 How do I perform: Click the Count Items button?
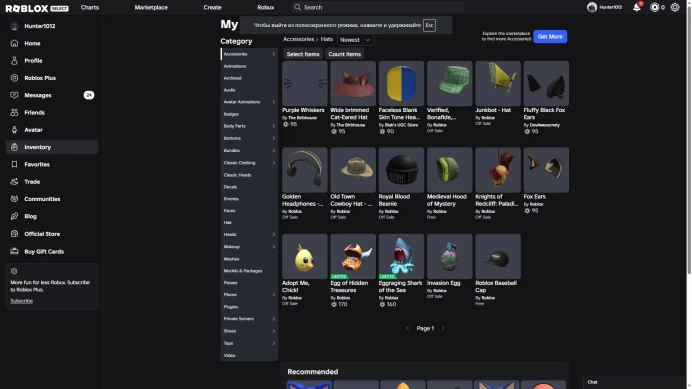pyautogui.click(x=345, y=54)
